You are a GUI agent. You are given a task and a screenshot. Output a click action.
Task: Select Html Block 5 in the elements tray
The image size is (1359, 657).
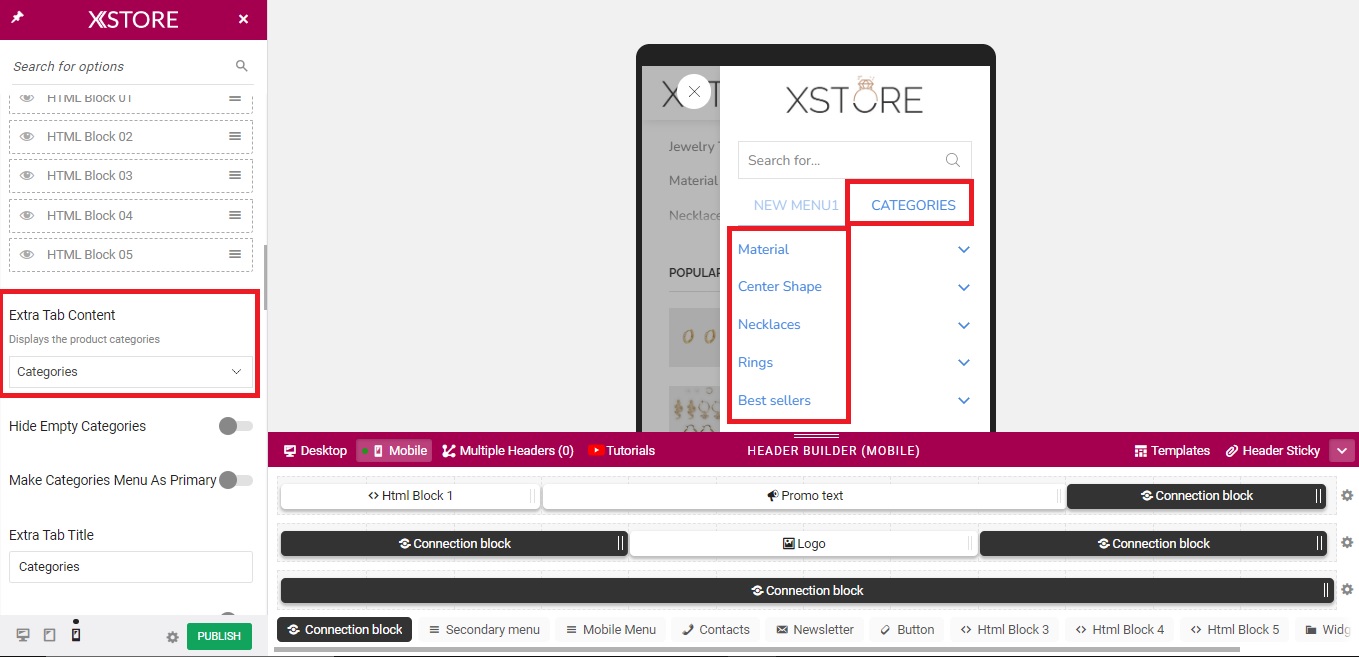click(x=1235, y=629)
